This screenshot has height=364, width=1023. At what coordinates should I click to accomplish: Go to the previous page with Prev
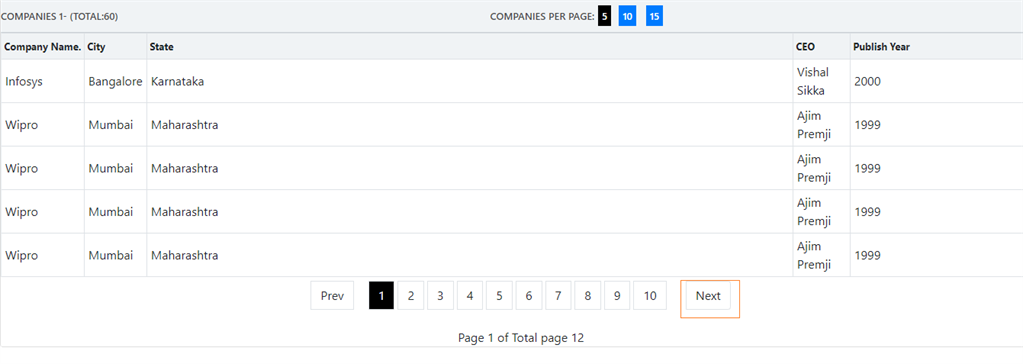click(332, 296)
